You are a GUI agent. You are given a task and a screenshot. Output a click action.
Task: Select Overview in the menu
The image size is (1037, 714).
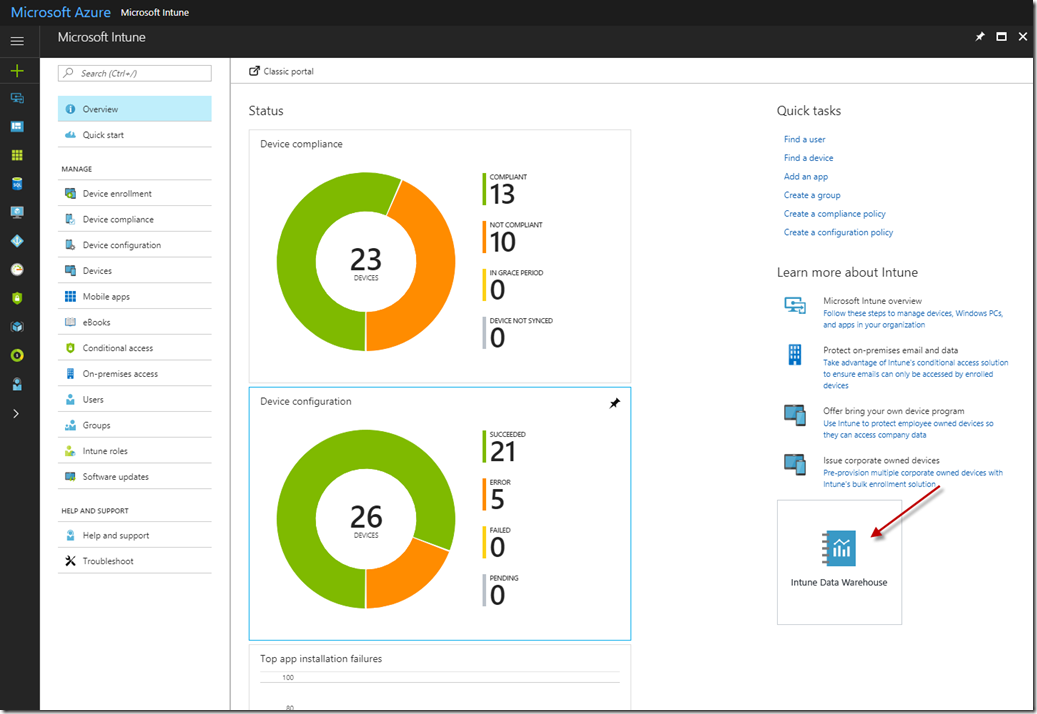[135, 109]
